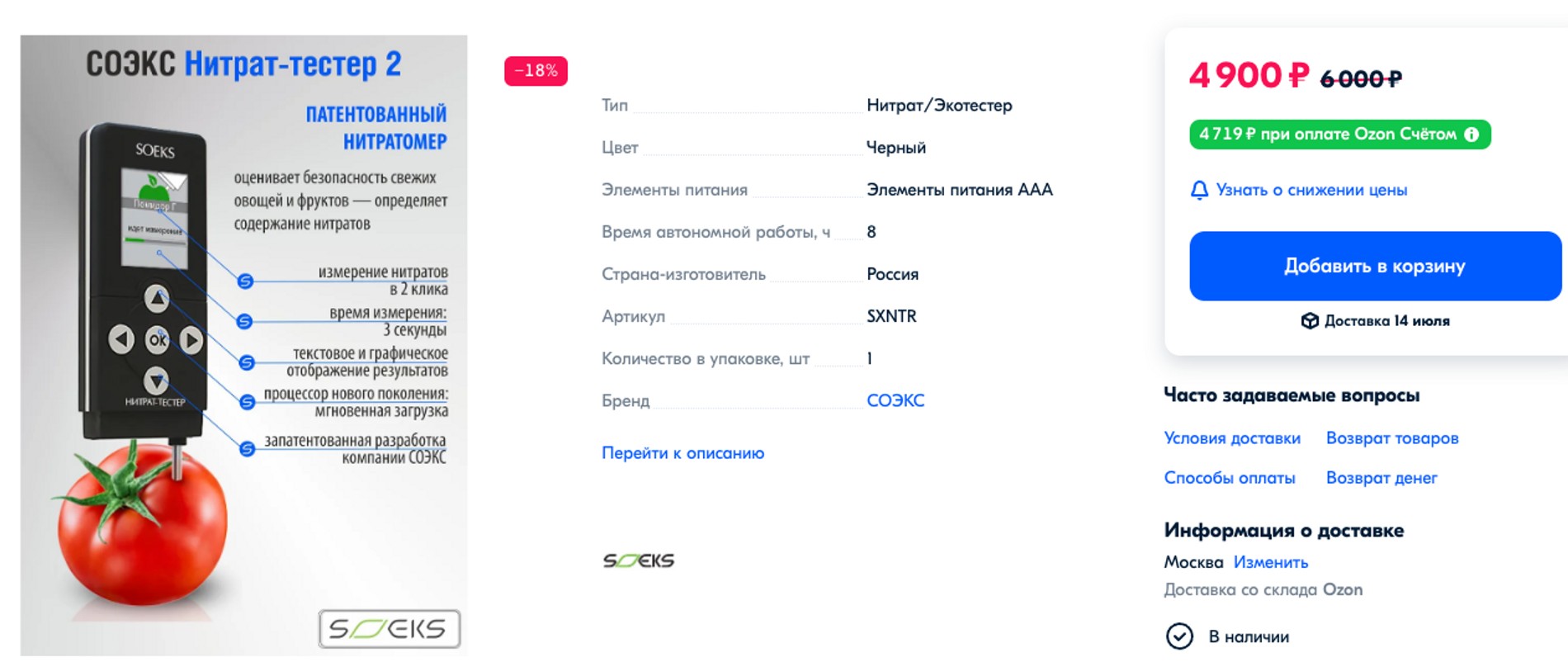1568x662 pixels.
Task: Open 'Возврат денег' FAQ link
Action: [1381, 478]
